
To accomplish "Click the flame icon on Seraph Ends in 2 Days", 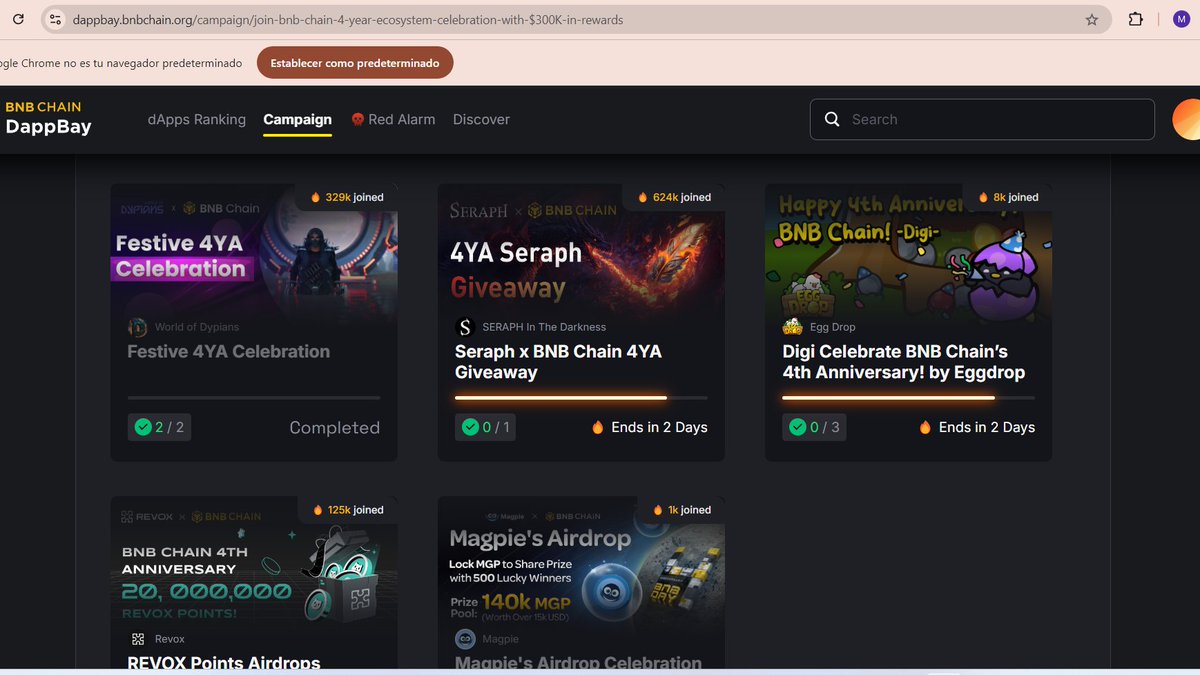I will click(x=598, y=427).
